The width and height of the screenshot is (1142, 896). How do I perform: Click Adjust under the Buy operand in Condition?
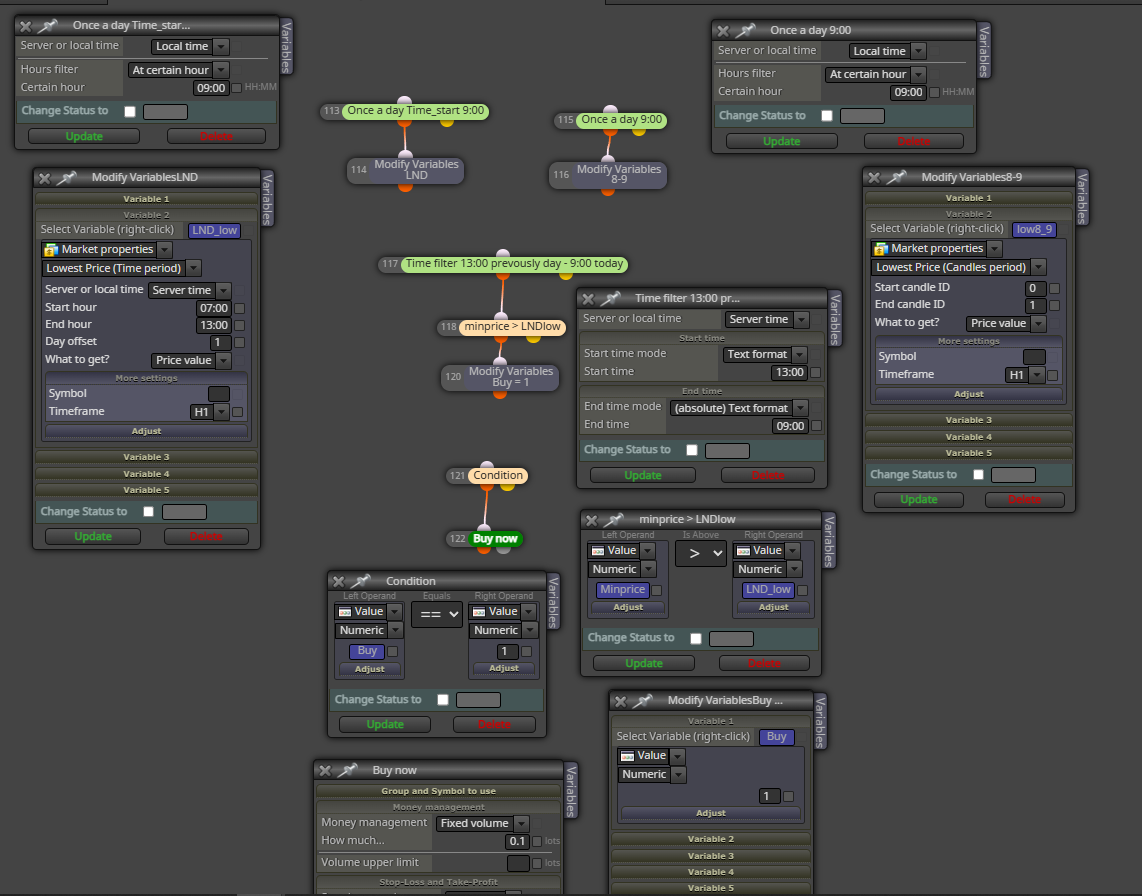369,669
